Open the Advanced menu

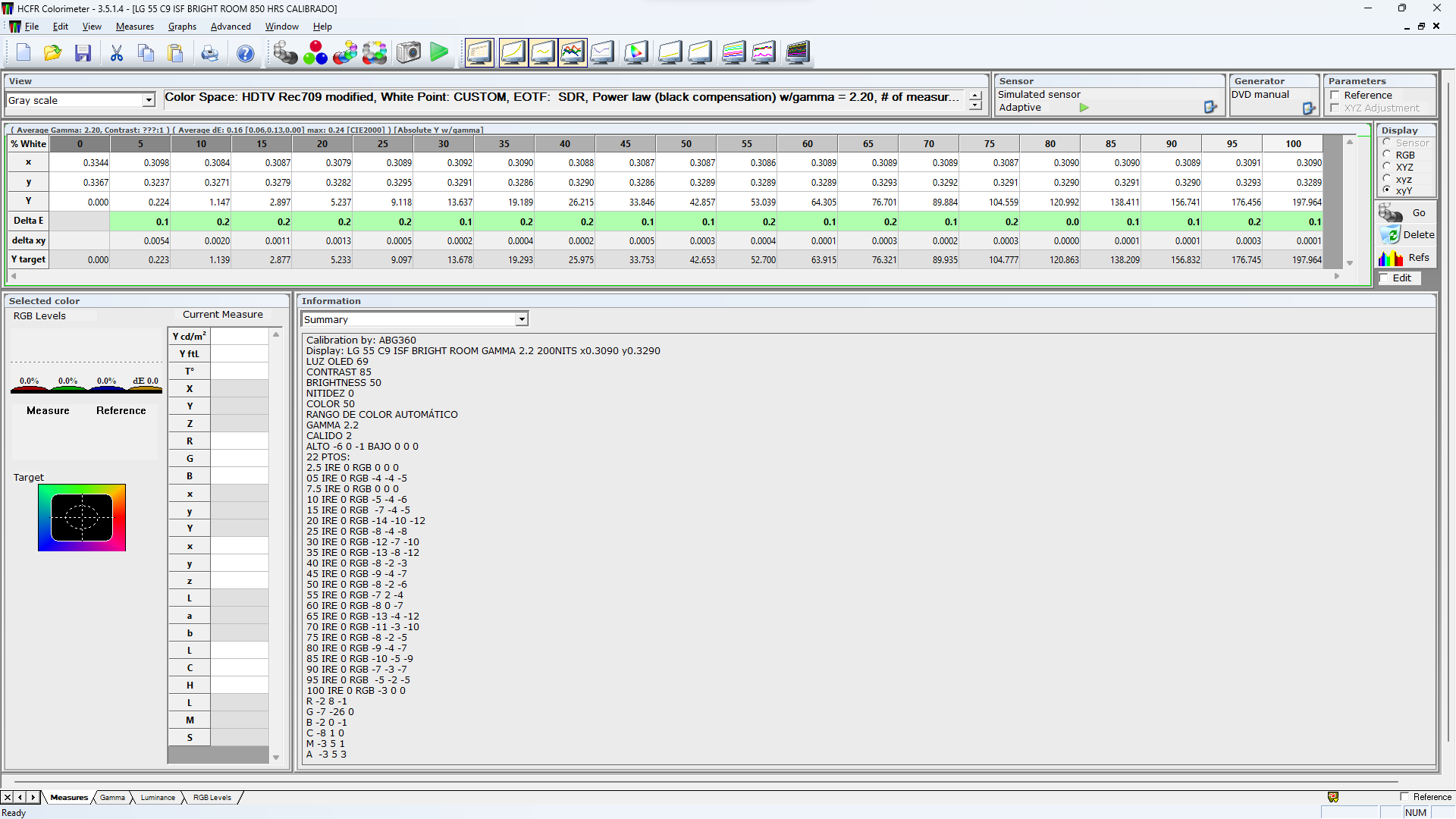pos(231,27)
